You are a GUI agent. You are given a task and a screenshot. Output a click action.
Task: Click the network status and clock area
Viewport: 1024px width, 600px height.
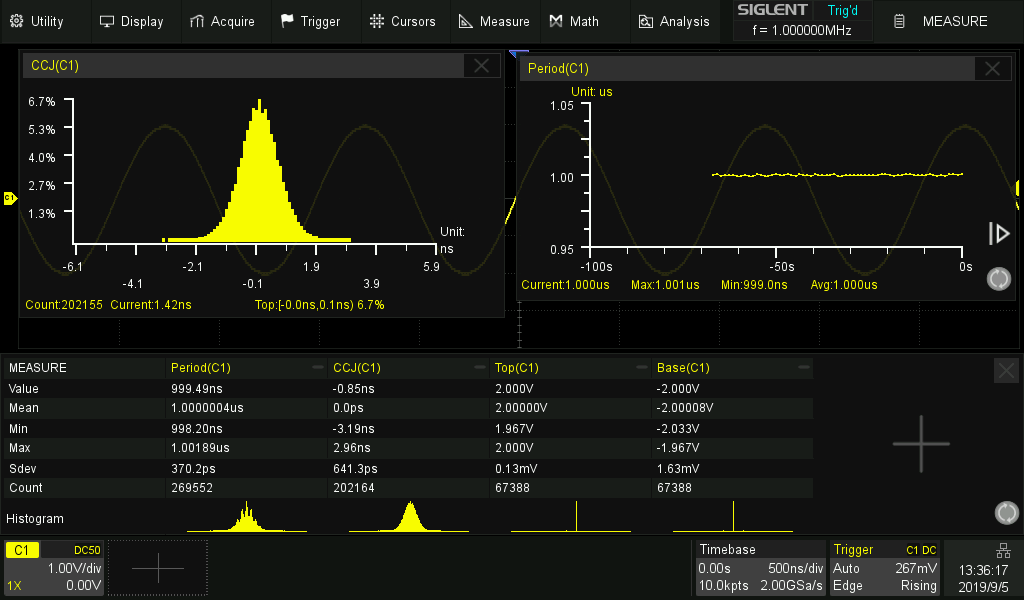(x=981, y=568)
